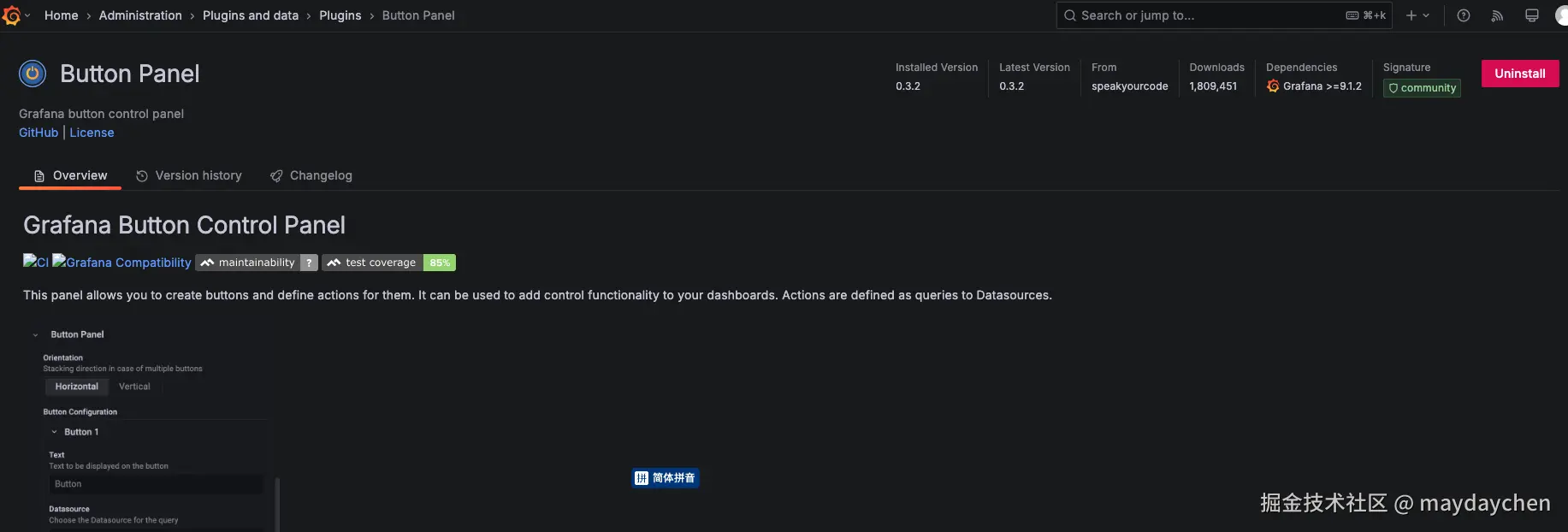Click the plus icon to add new
The height and width of the screenshot is (532, 1568).
[1411, 15]
